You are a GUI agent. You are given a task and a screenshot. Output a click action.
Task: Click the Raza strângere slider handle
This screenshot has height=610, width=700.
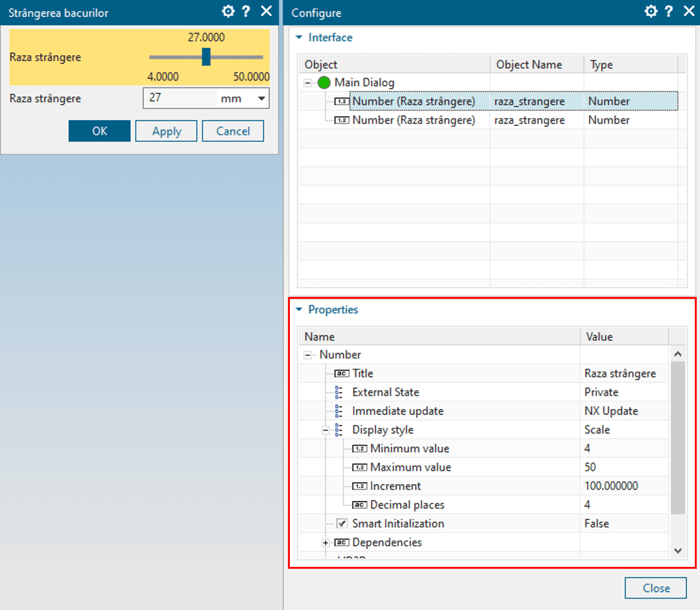(x=206, y=57)
